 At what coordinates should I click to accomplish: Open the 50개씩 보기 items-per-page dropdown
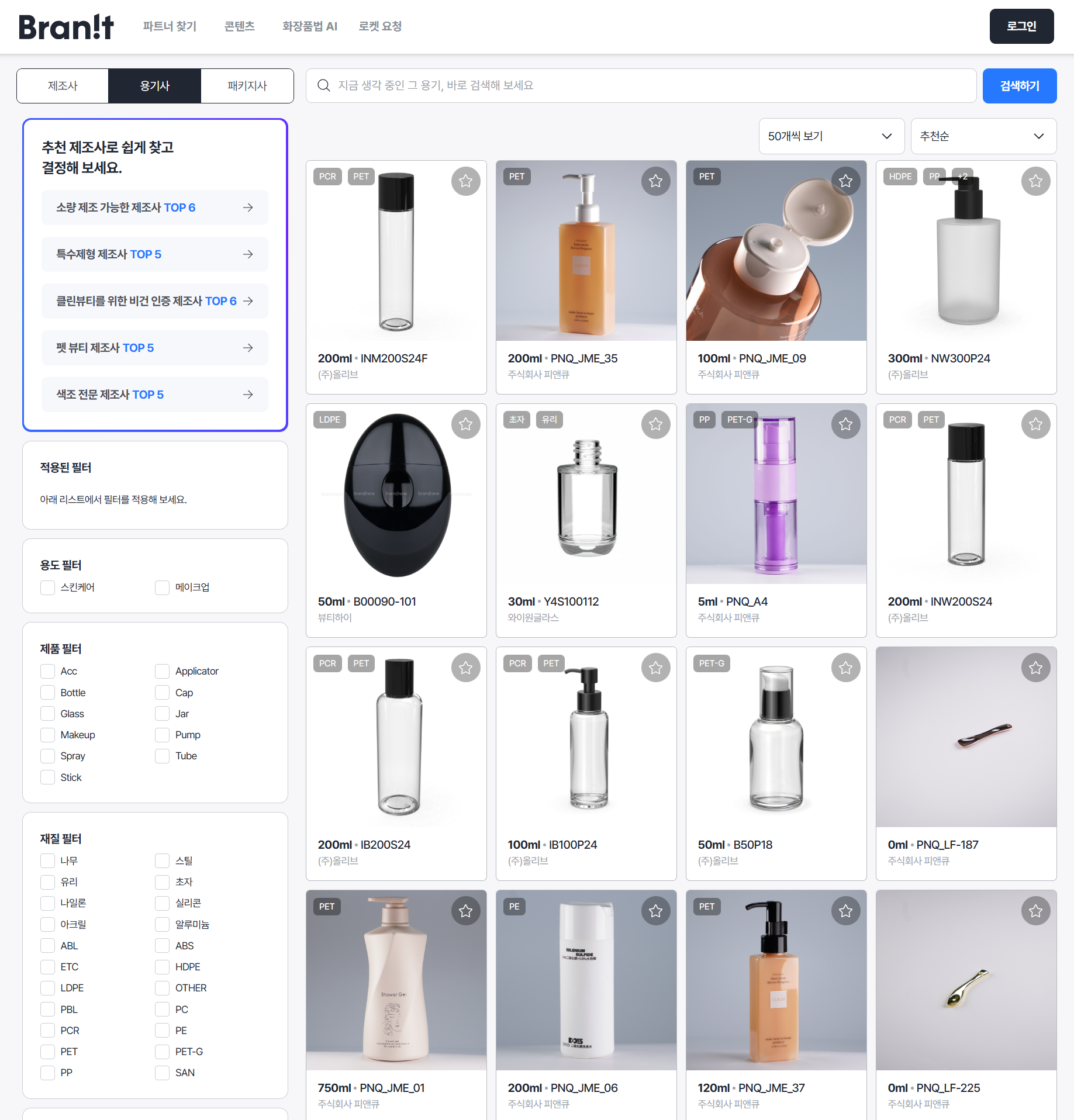[831, 136]
